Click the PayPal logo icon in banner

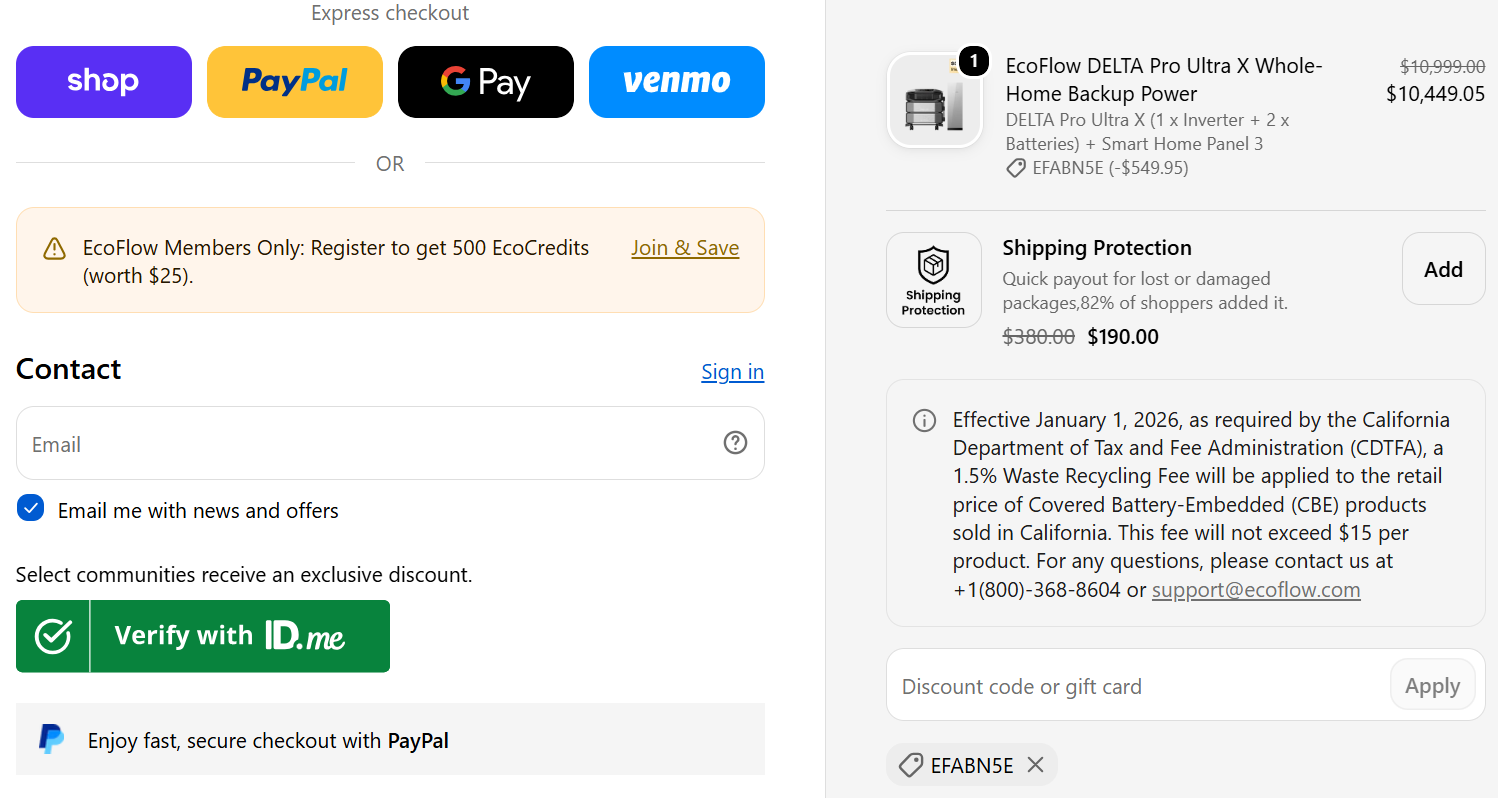click(x=51, y=739)
